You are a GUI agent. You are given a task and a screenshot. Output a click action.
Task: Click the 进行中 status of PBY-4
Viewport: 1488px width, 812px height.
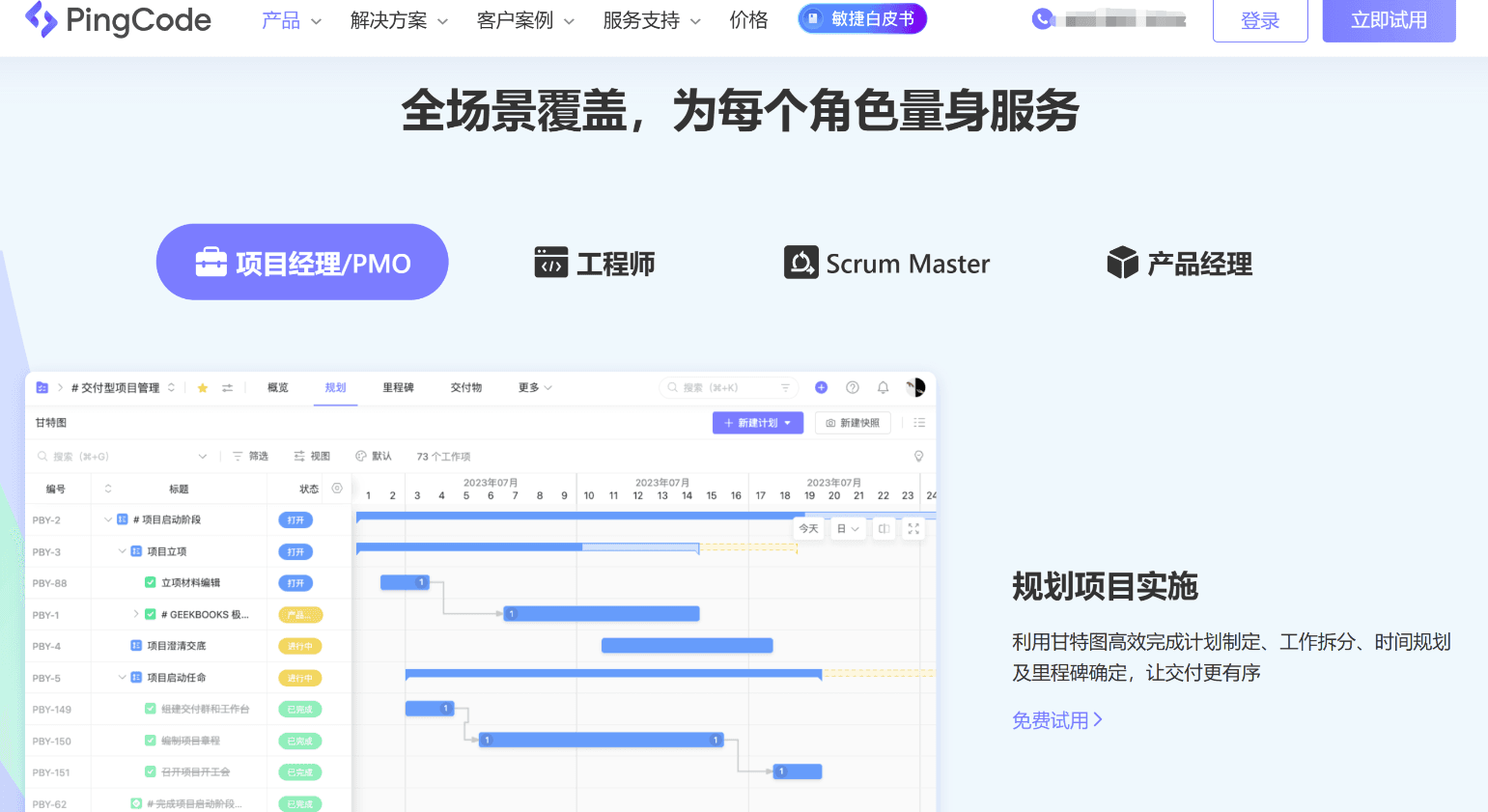[x=300, y=646]
